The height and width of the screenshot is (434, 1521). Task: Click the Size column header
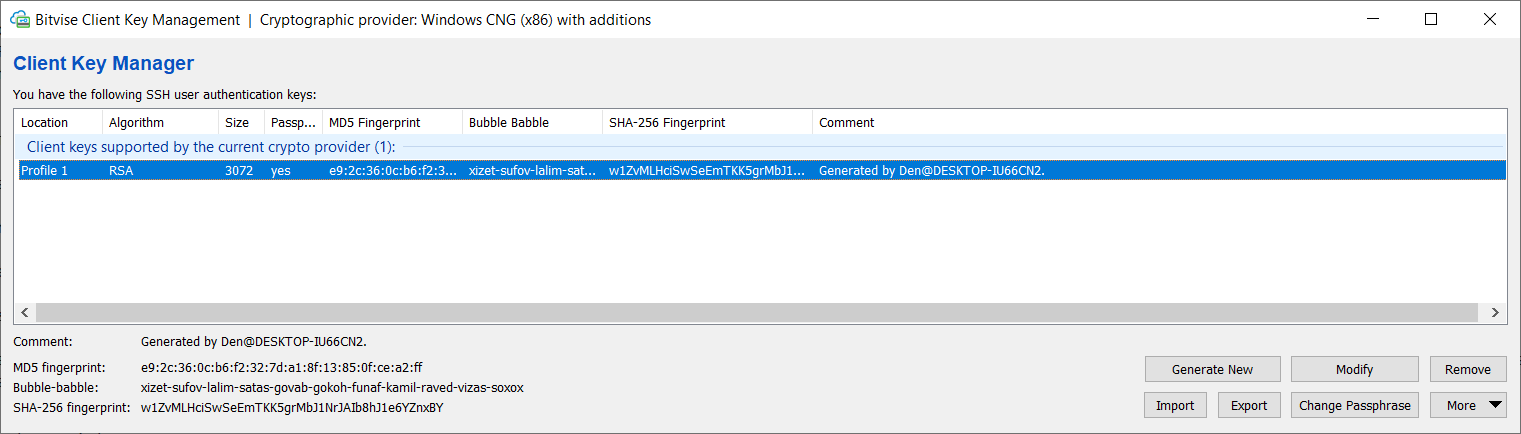click(241, 122)
